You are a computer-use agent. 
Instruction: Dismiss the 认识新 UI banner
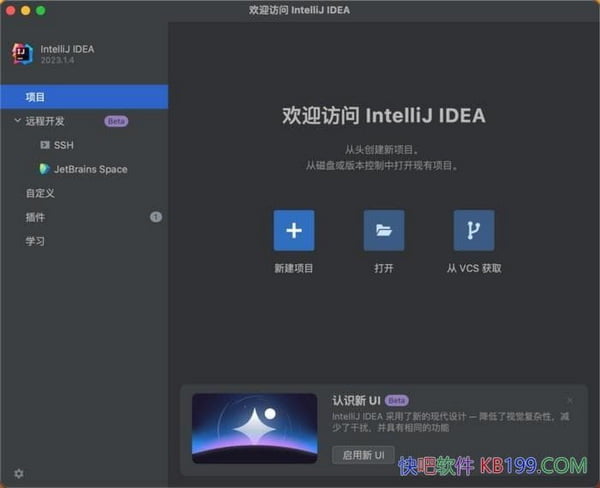click(570, 400)
